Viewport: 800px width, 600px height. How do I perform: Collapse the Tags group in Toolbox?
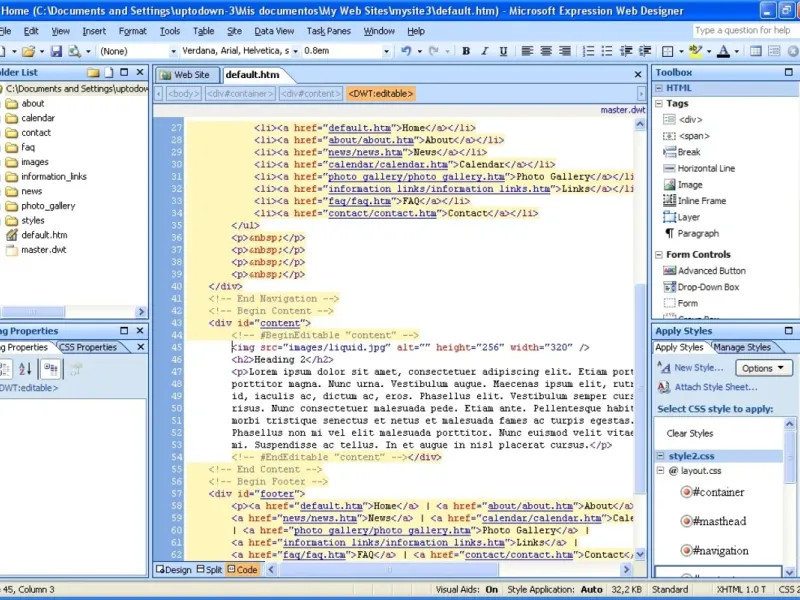(659, 104)
